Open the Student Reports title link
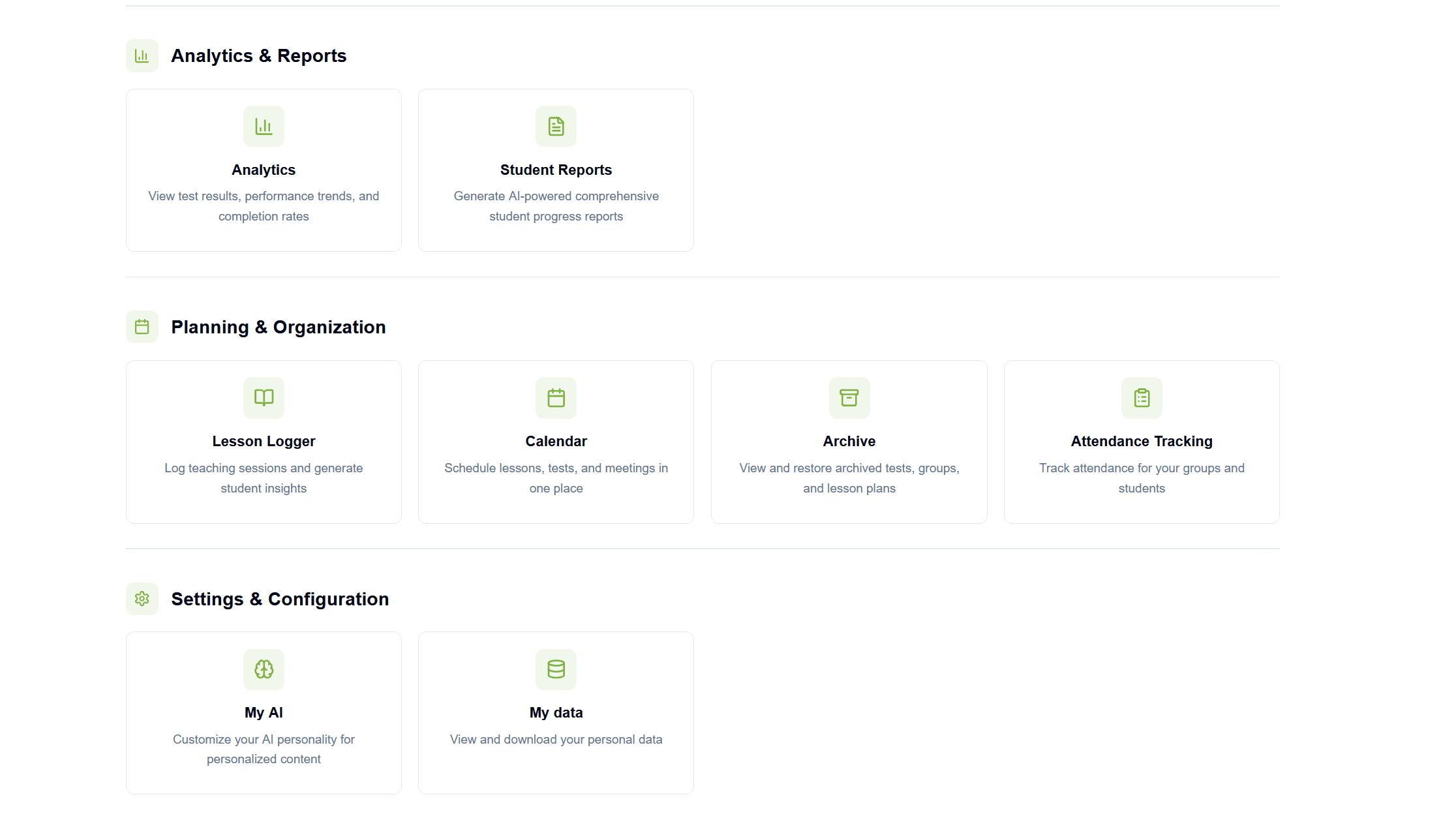1456x818 pixels. (x=556, y=170)
